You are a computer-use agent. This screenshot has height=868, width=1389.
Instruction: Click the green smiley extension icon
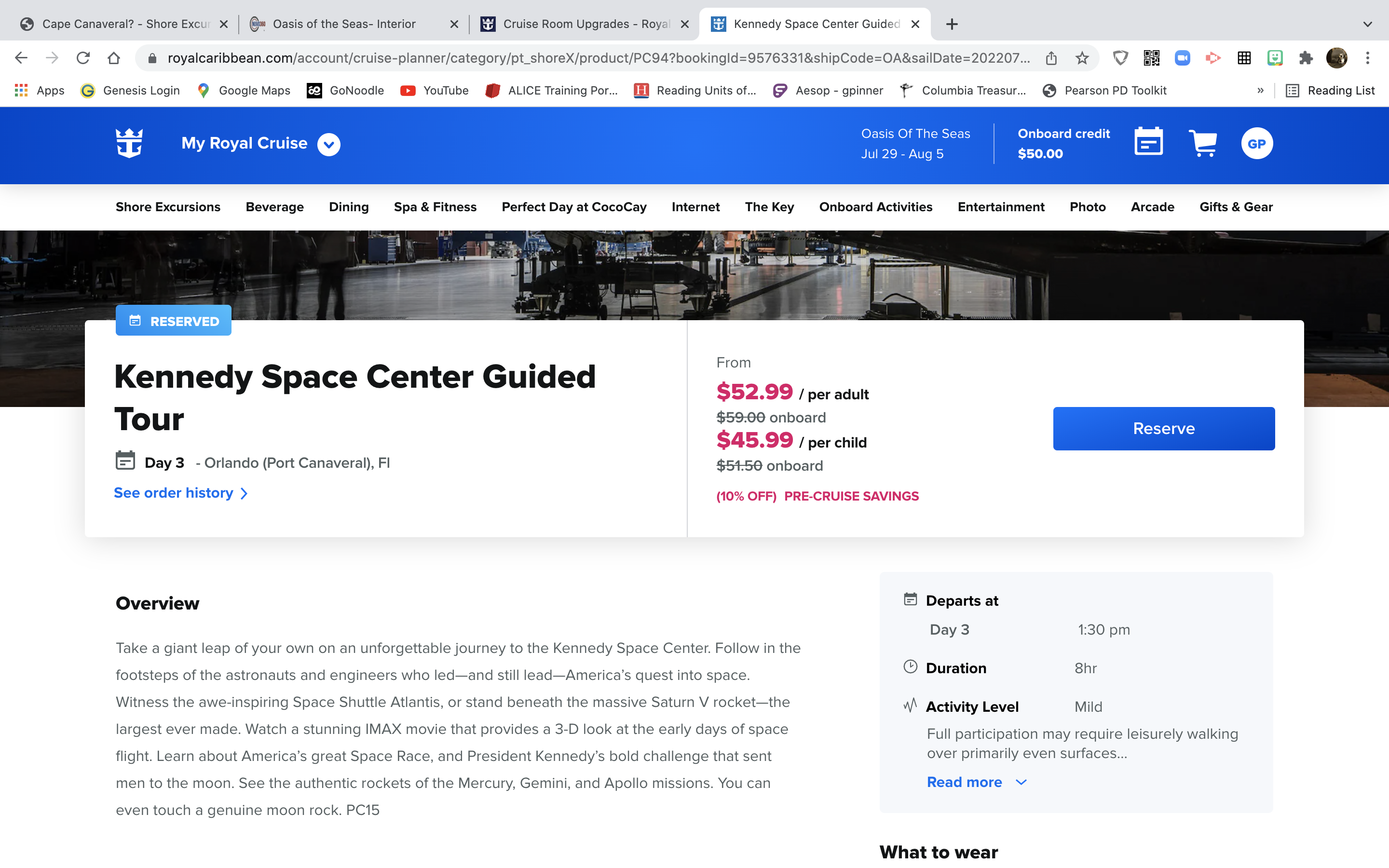pyautogui.click(x=1275, y=58)
